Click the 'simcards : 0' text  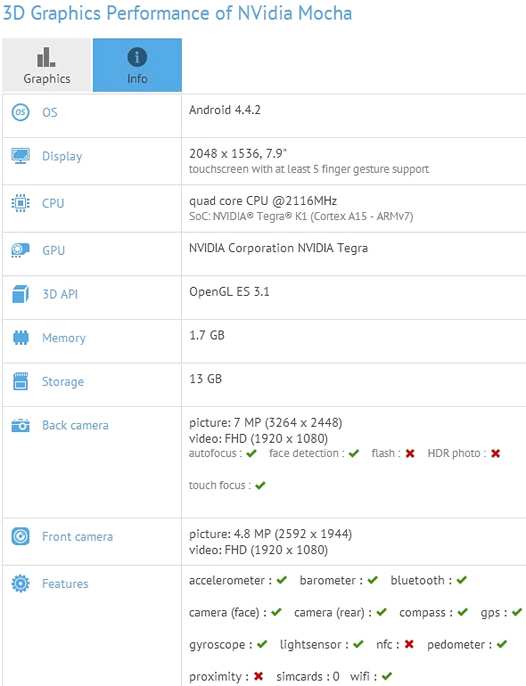tap(308, 676)
